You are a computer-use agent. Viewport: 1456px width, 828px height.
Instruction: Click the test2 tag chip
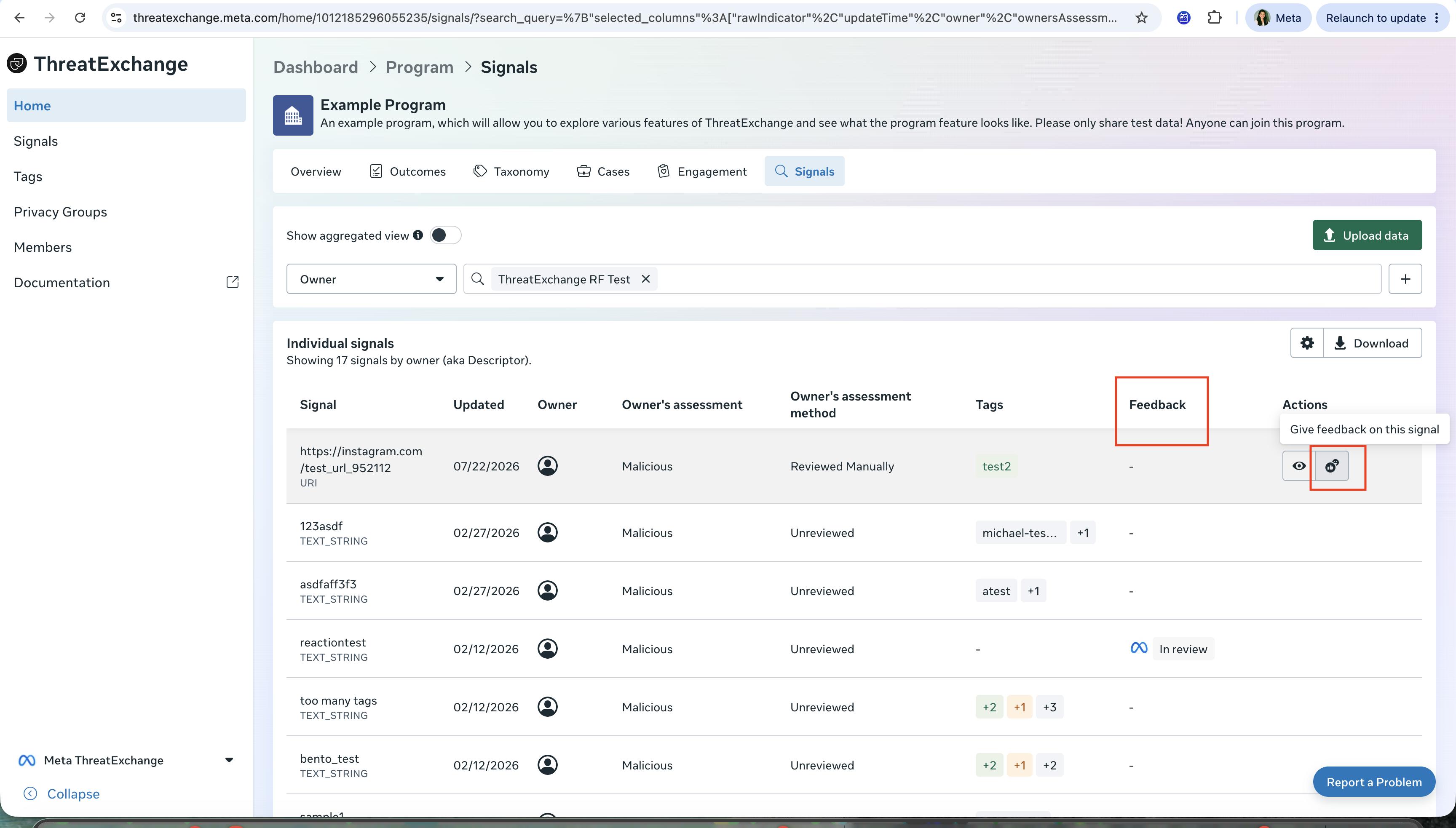[x=996, y=466]
